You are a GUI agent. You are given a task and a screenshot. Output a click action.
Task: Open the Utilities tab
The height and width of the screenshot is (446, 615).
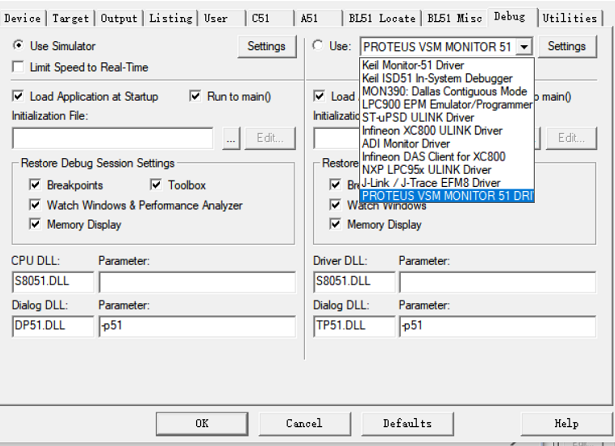[570, 18]
